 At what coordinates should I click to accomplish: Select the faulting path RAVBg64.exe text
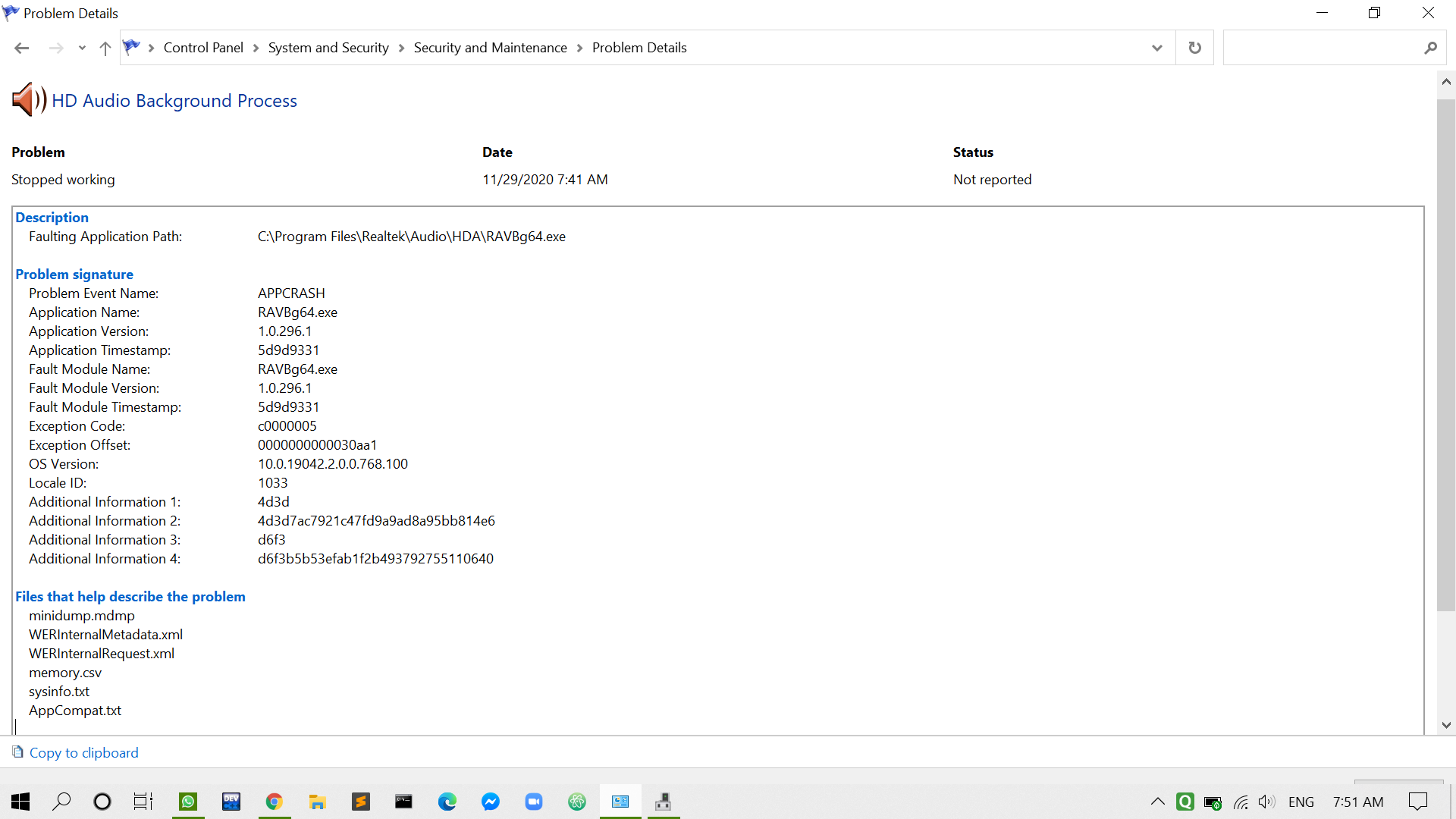point(412,237)
